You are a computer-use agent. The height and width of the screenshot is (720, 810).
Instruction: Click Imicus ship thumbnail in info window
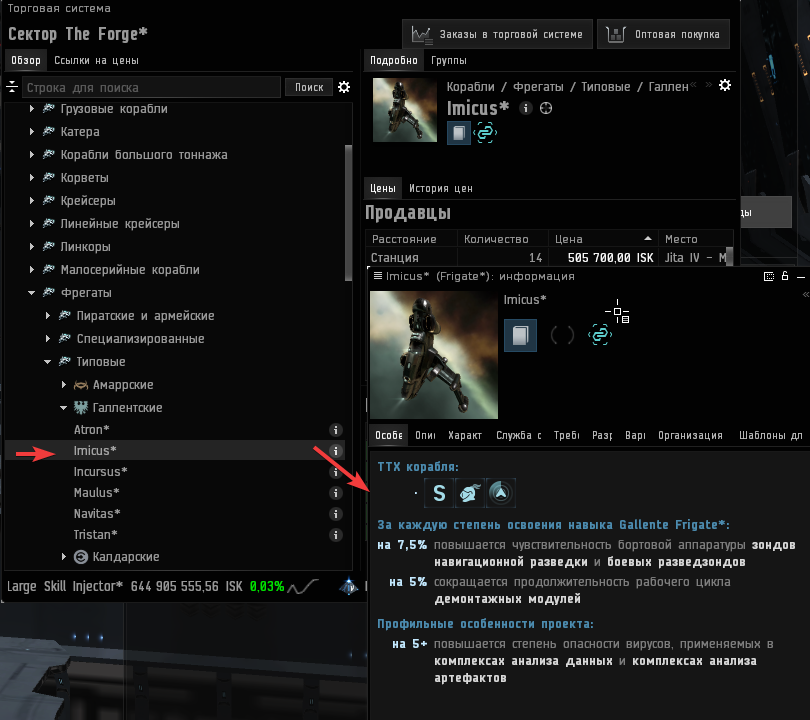pyautogui.click(x=434, y=355)
